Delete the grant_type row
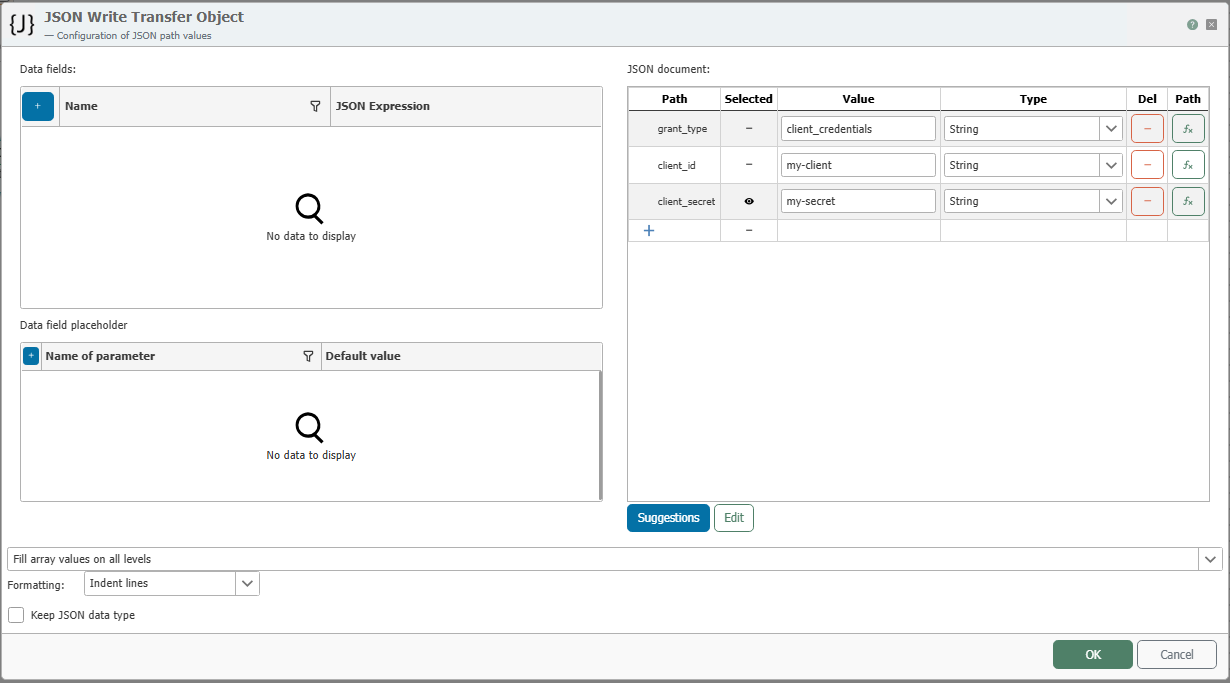Viewport: 1230px width, 683px height. (x=1147, y=129)
